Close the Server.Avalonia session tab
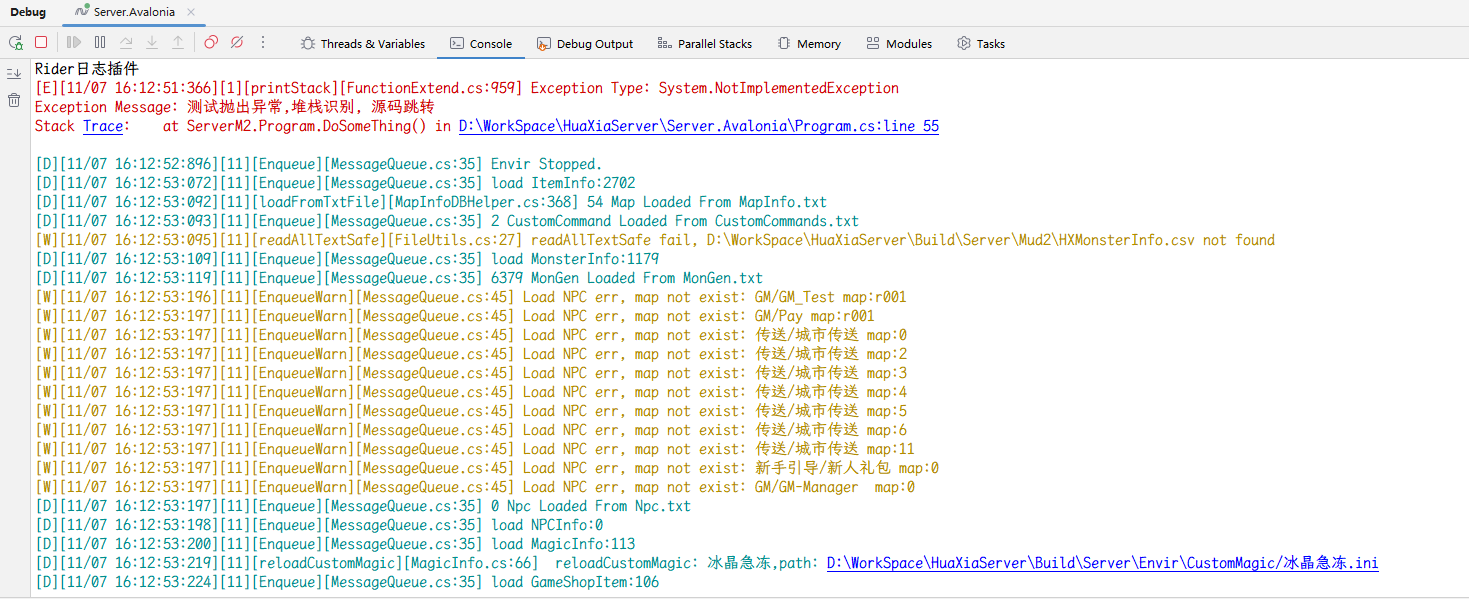Screen dimensions: 1469x599 [x=191, y=12]
